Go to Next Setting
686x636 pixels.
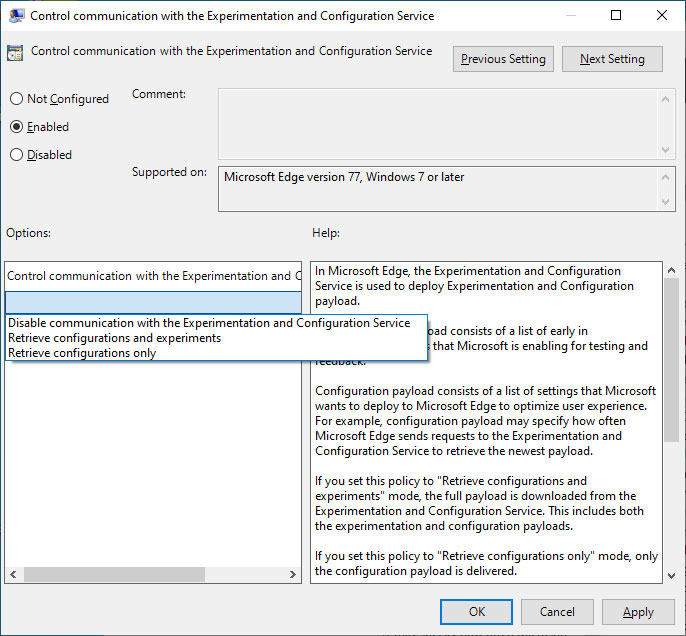(612, 59)
